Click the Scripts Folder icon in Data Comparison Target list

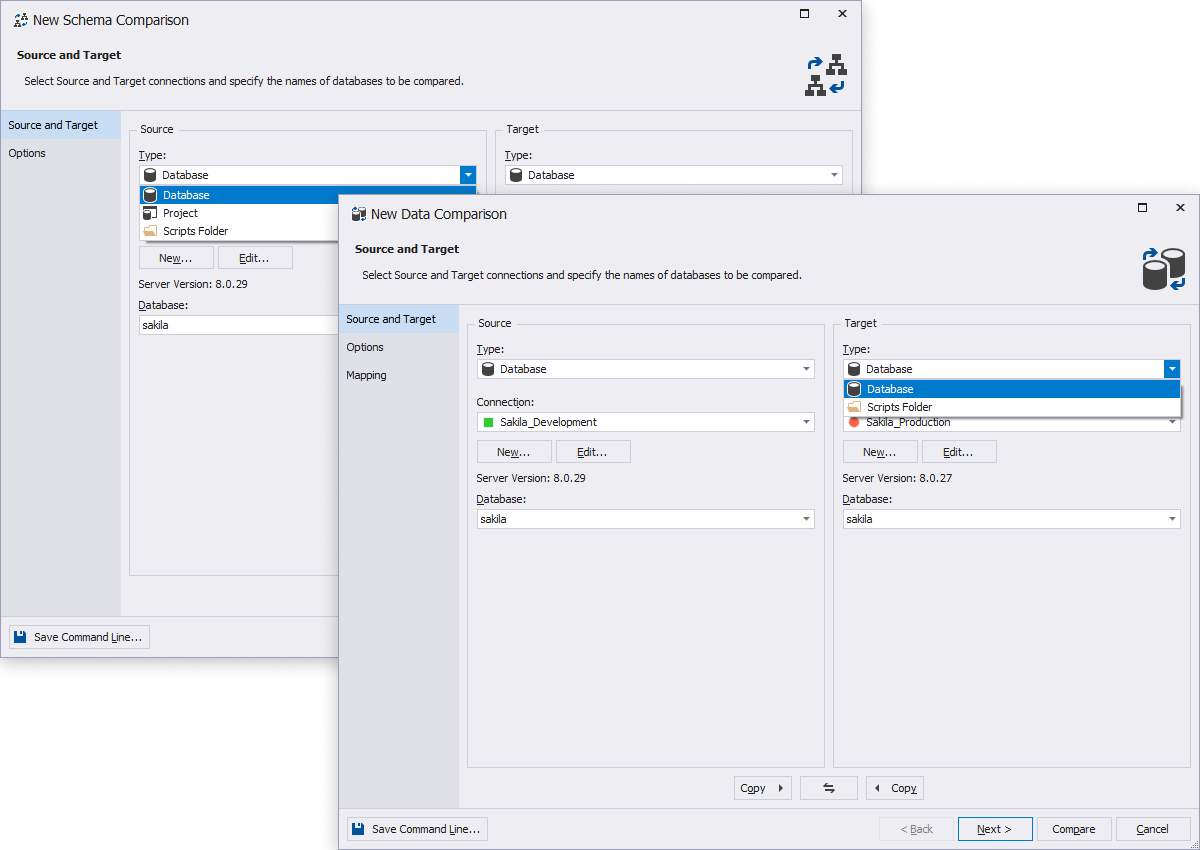tap(854, 407)
